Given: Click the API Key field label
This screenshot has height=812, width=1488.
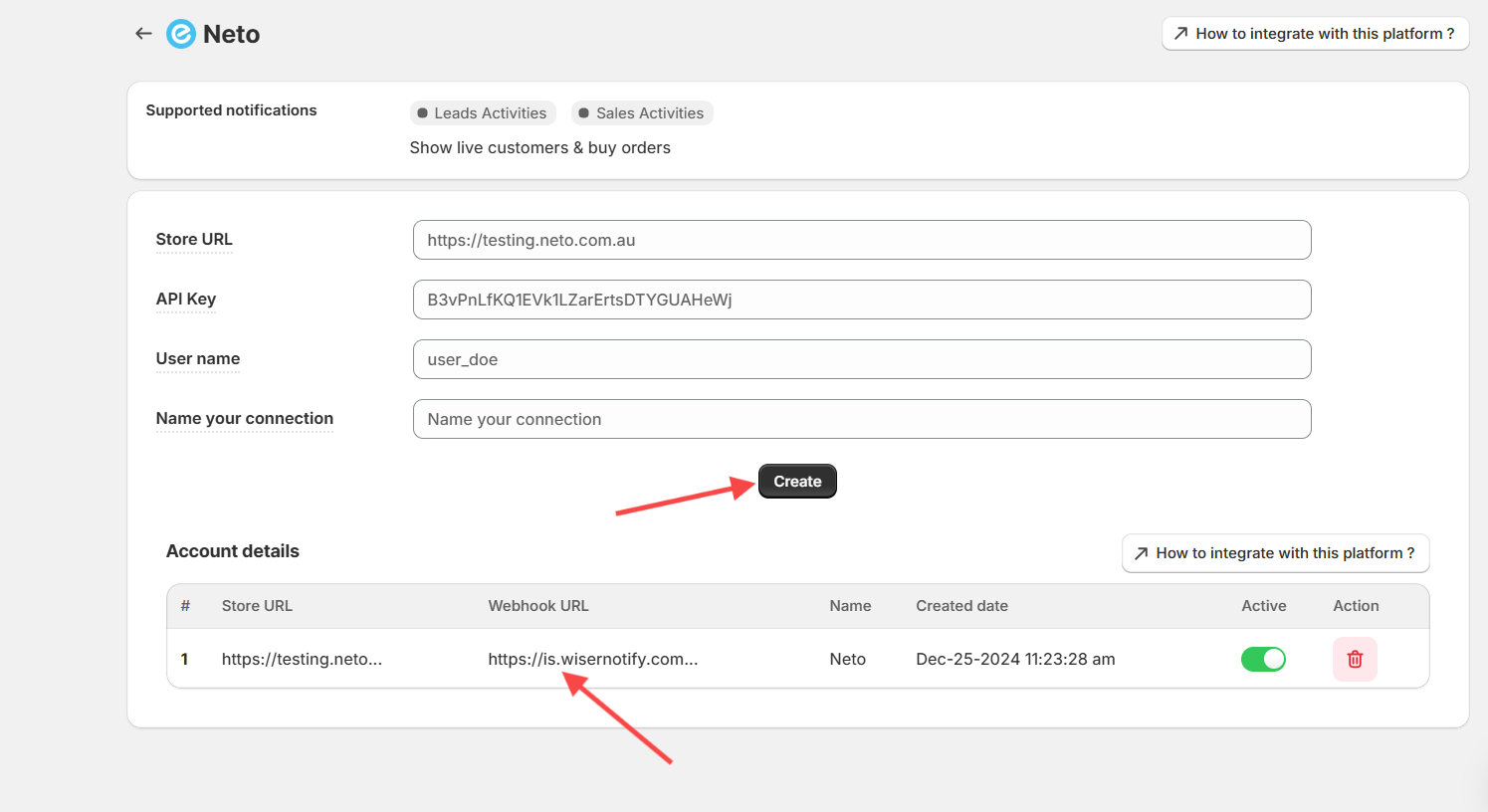Looking at the screenshot, I should click(186, 300).
